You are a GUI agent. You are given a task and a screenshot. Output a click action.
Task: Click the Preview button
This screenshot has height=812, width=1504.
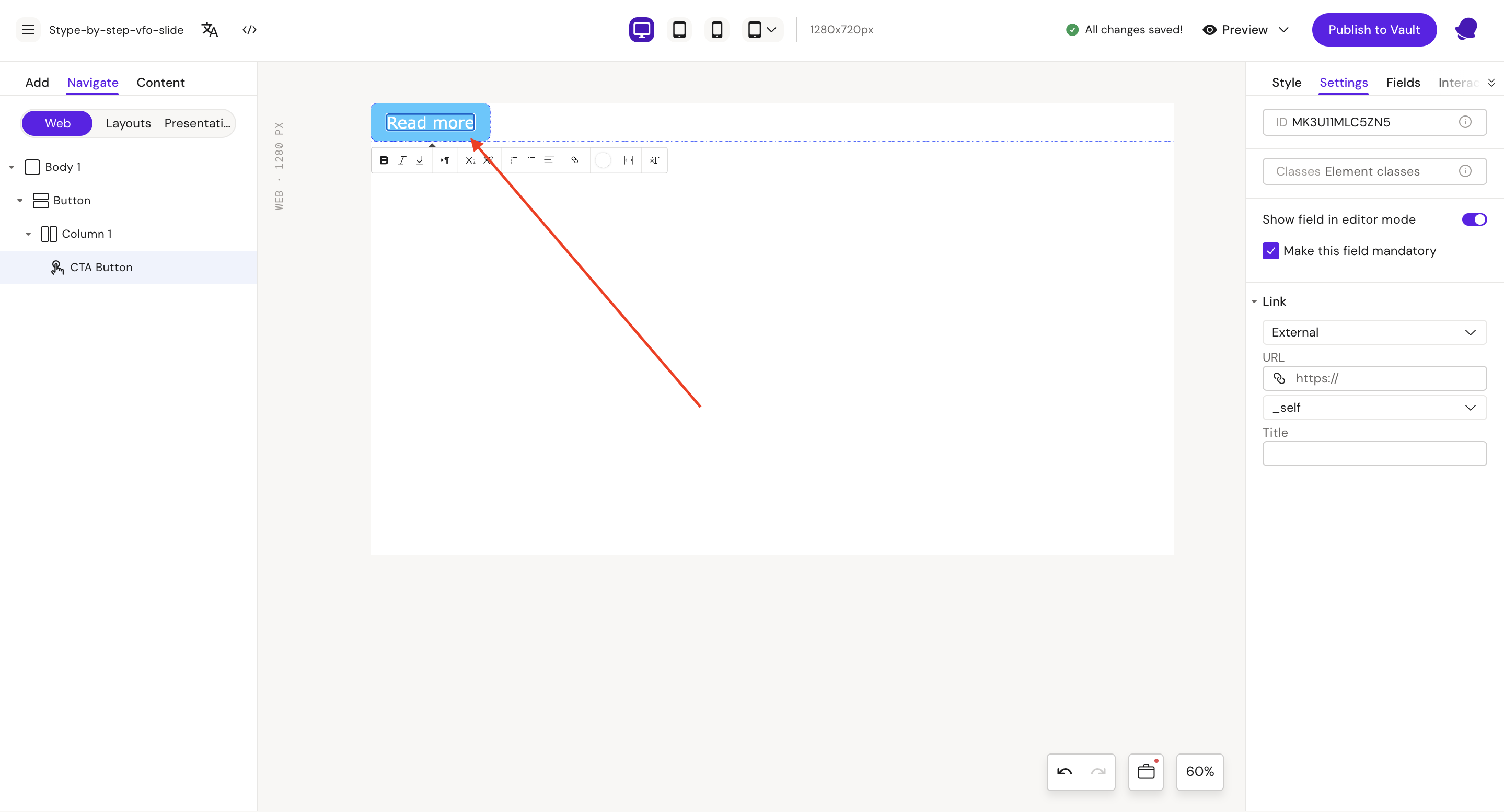1244,29
